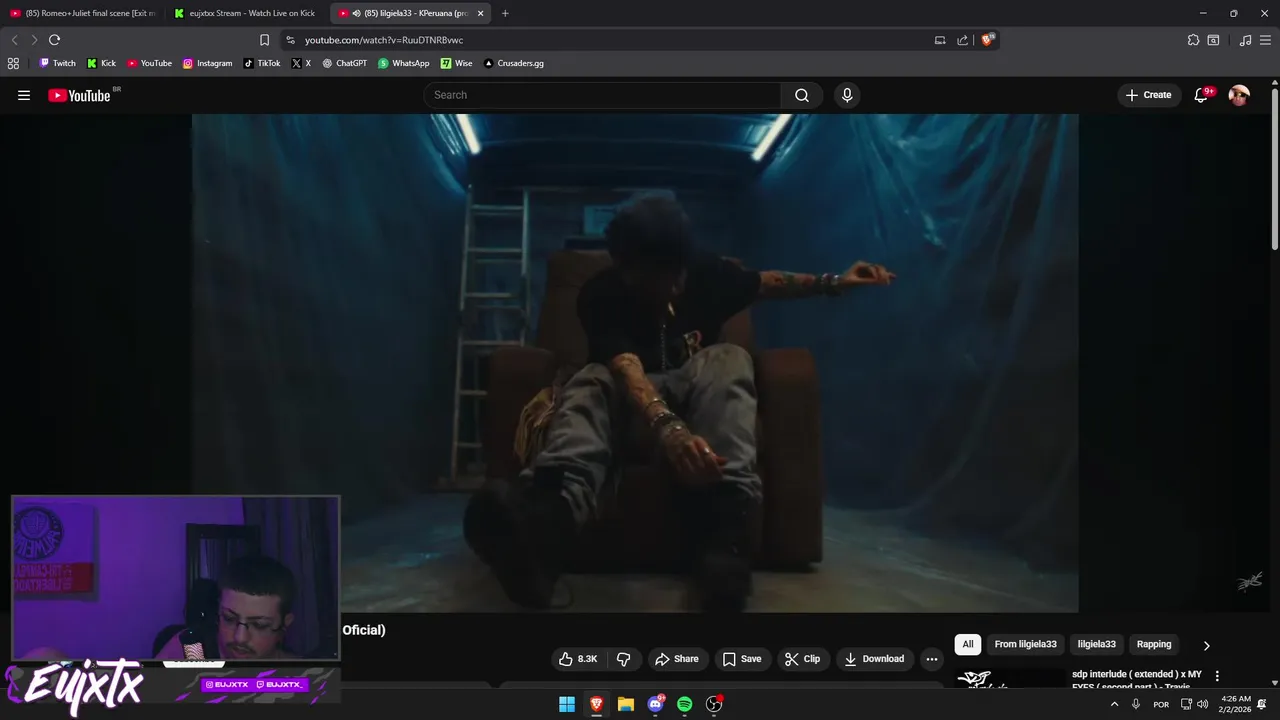Select the lilgiela33 filter chip
This screenshot has width=1280, height=720.
[x=1096, y=644]
